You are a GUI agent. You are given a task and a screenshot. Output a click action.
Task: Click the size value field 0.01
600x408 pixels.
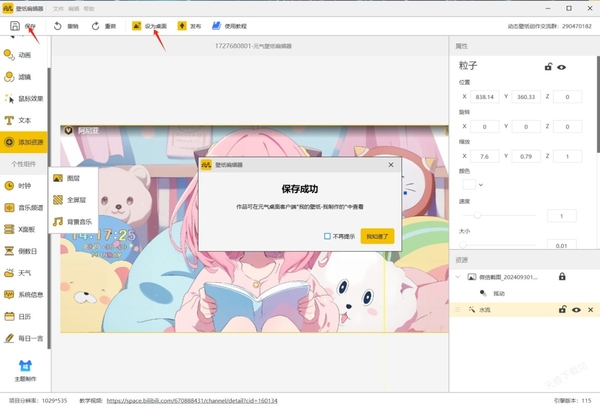[561, 245]
